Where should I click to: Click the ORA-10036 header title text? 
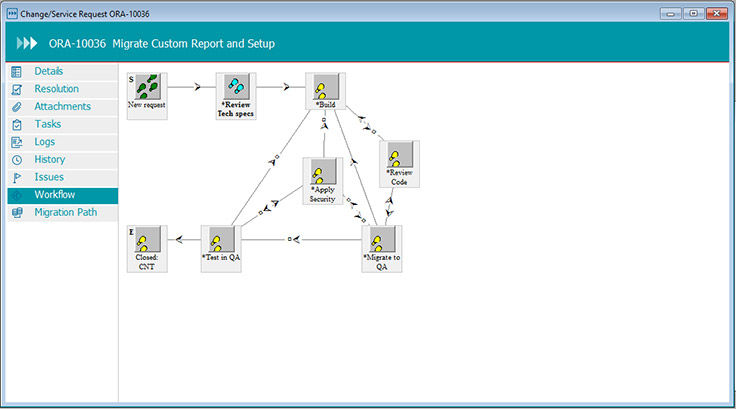click(162, 44)
